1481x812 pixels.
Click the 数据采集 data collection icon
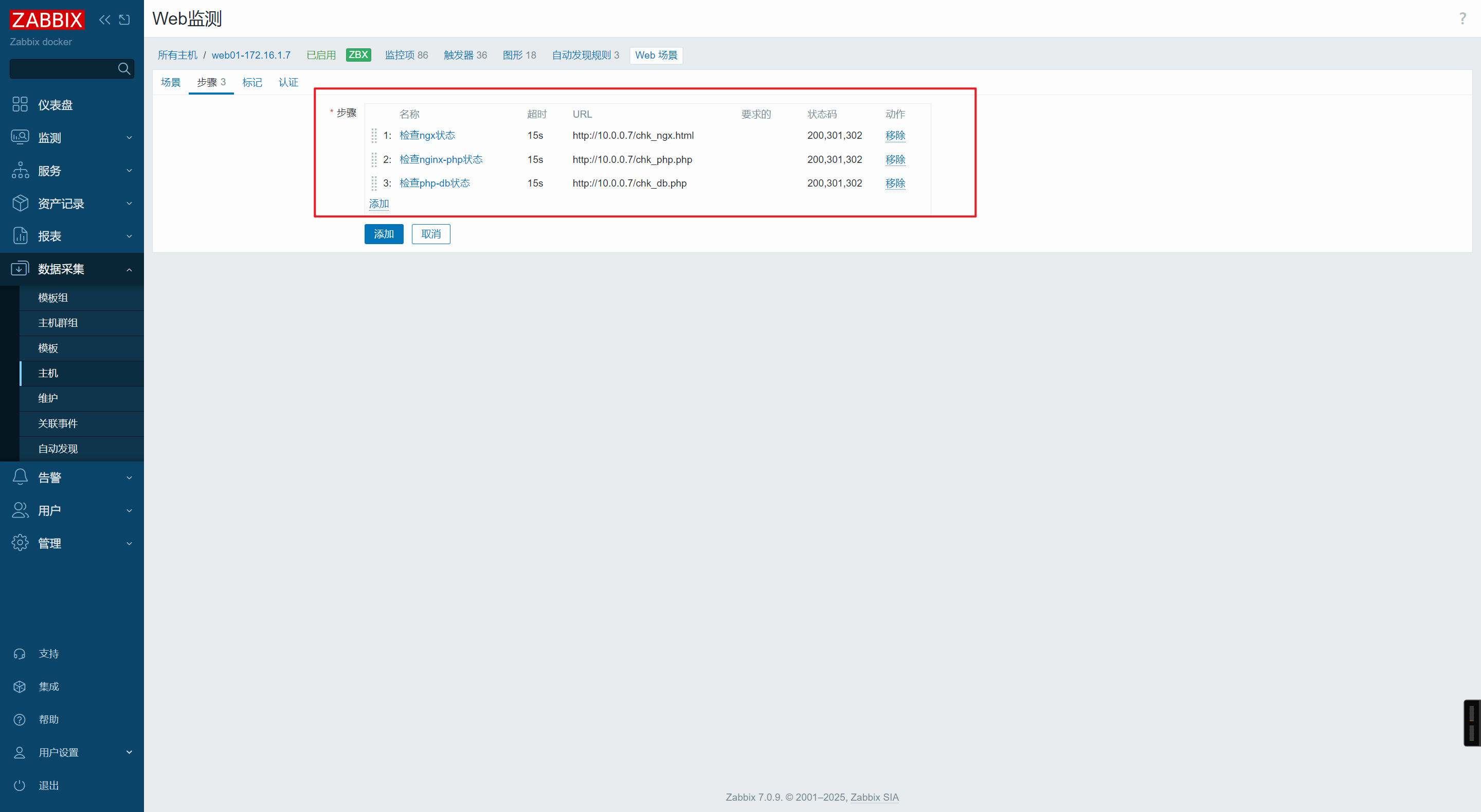click(x=20, y=268)
